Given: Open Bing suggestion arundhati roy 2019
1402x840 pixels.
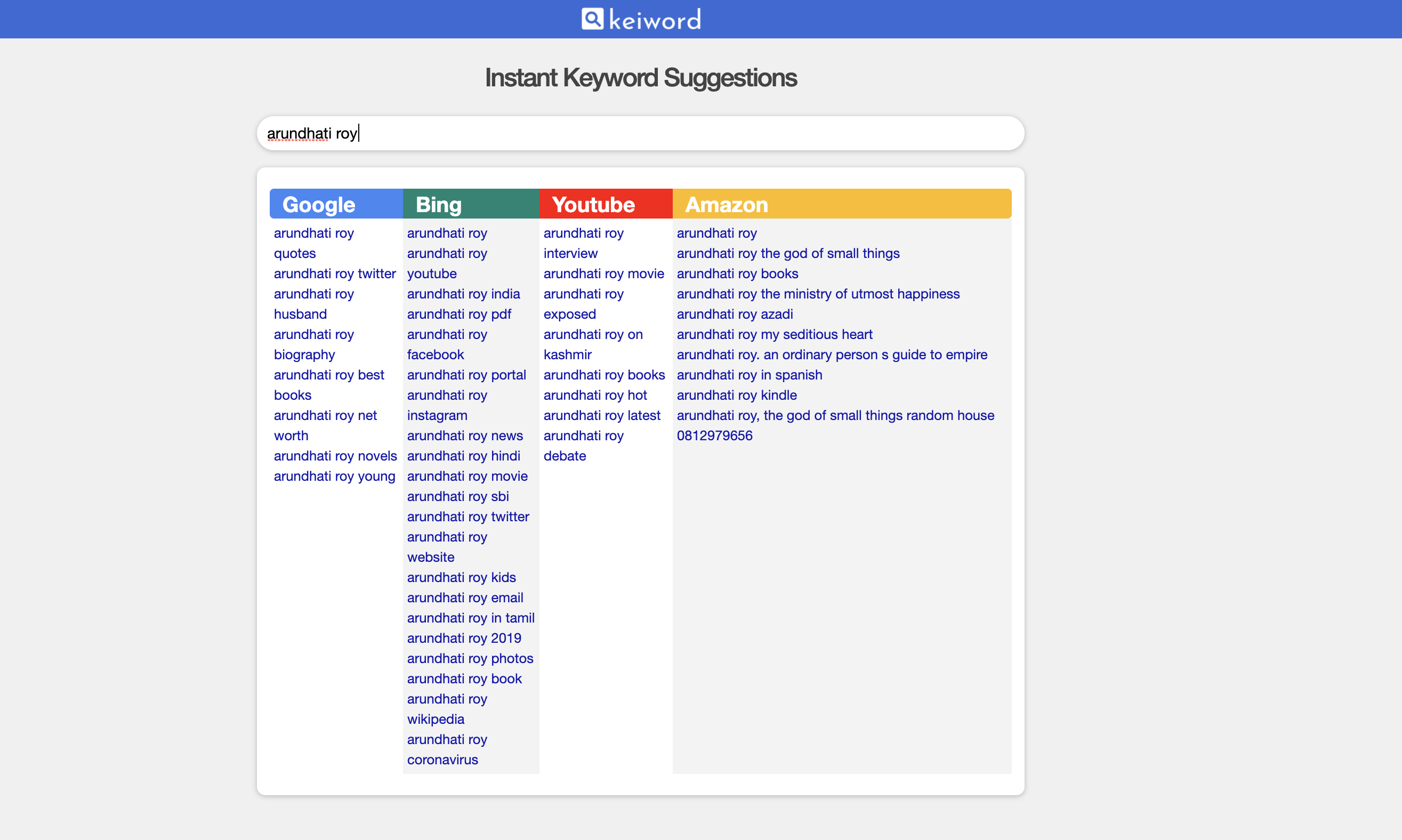Looking at the screenshot, I should pos(464,639).
